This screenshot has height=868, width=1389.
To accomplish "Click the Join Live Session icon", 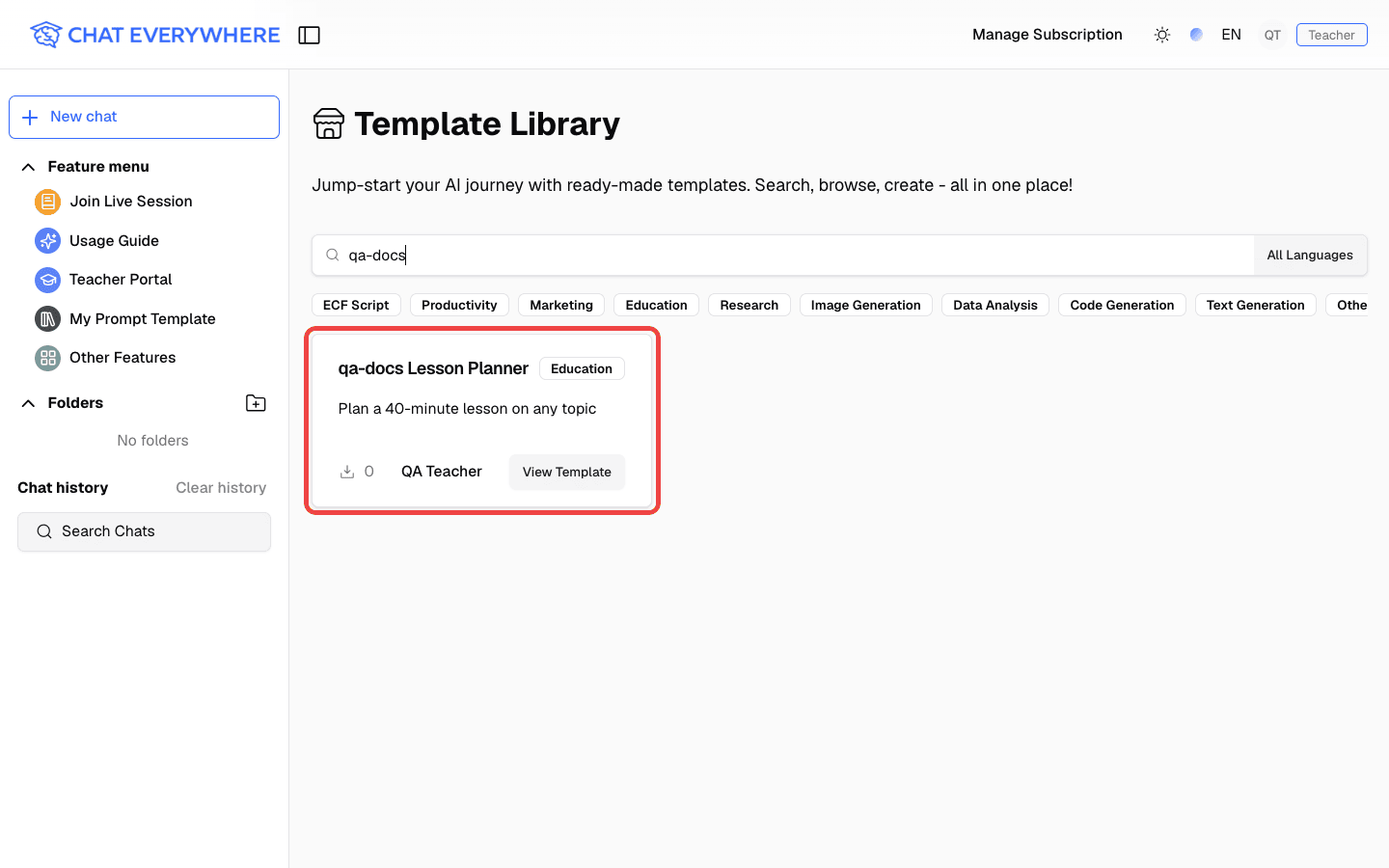I will click(47, 202).
